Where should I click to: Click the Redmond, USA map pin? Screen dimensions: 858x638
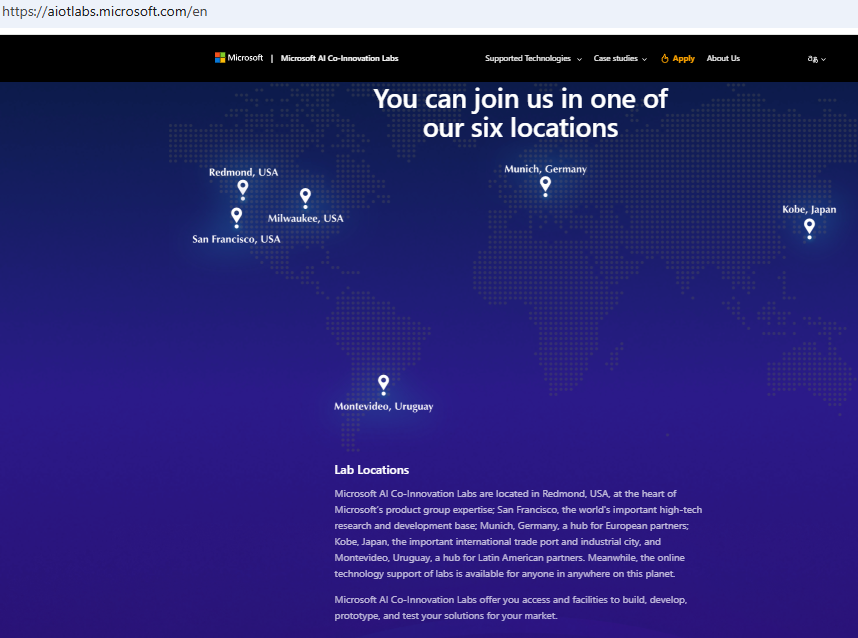pos(243,190)
